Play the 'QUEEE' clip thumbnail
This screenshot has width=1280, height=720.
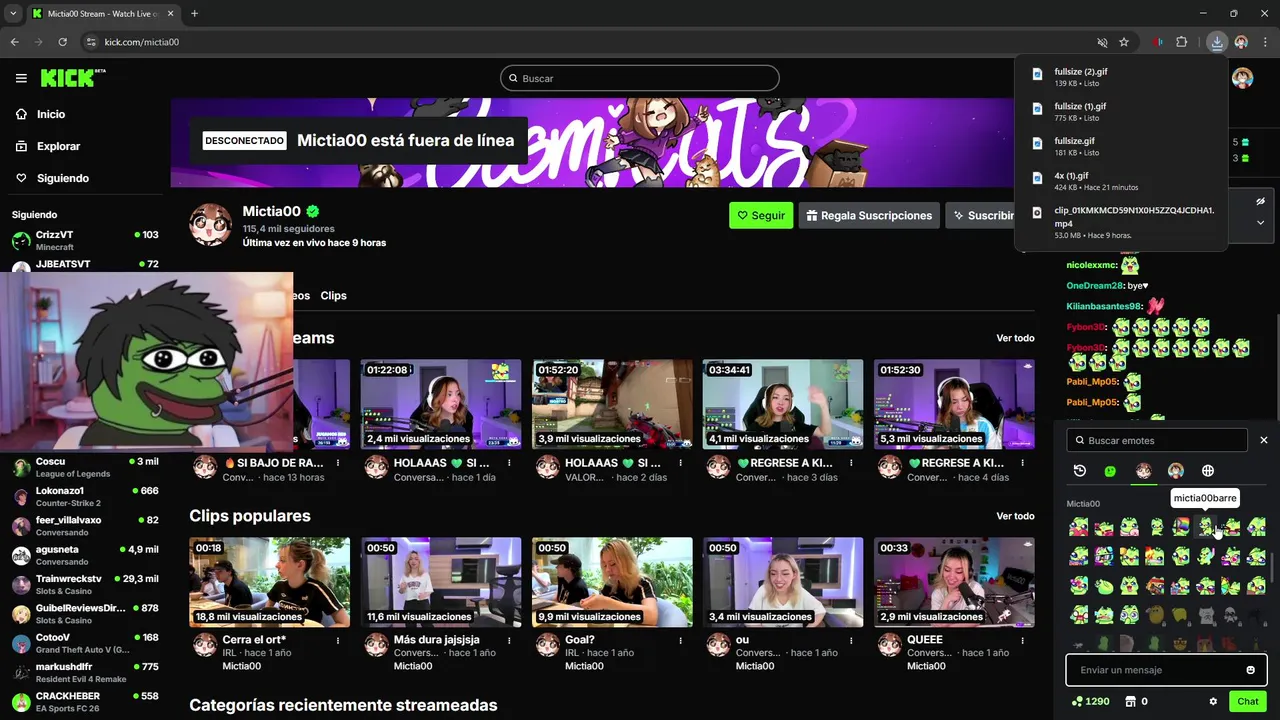pyautogui.click(x=954, y=582)
